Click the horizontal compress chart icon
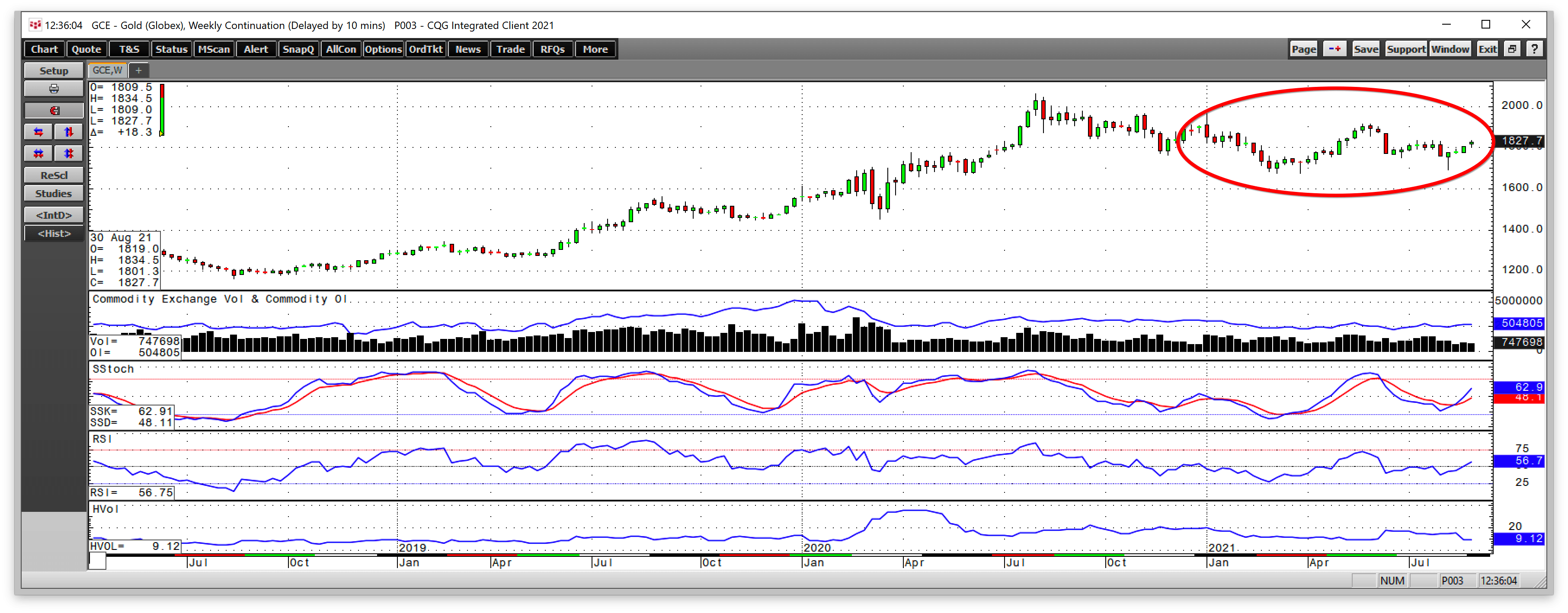This screenshot has height=613, width=1568. [38, 153]
